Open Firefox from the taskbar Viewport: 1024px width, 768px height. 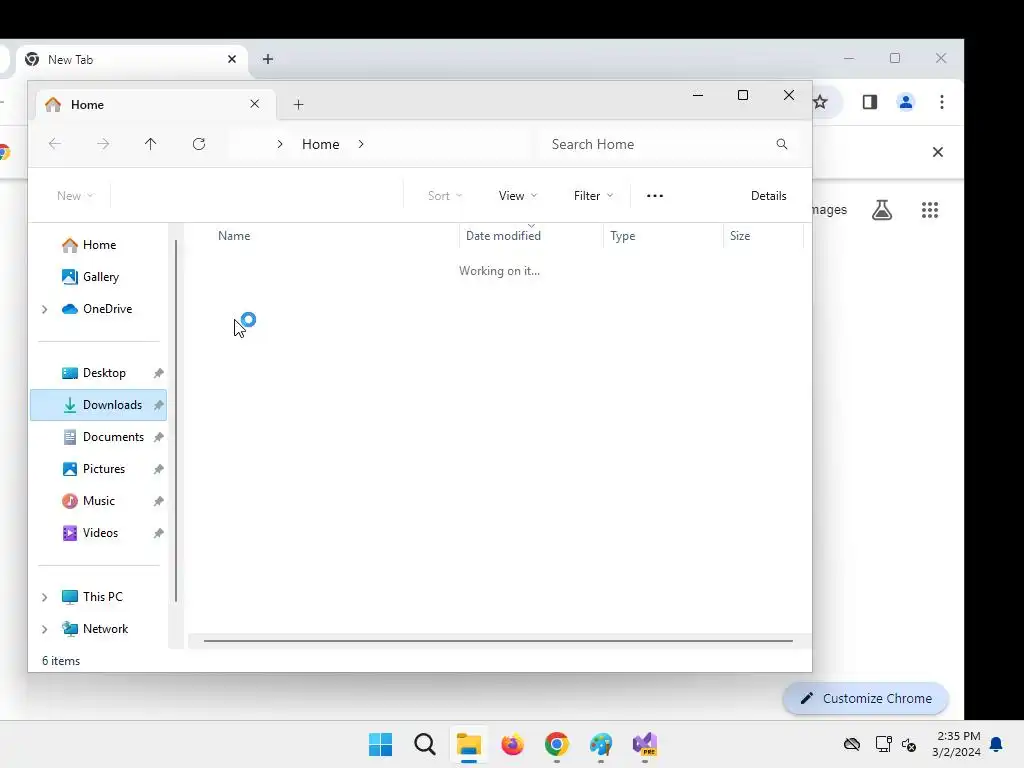coord(513,744)
